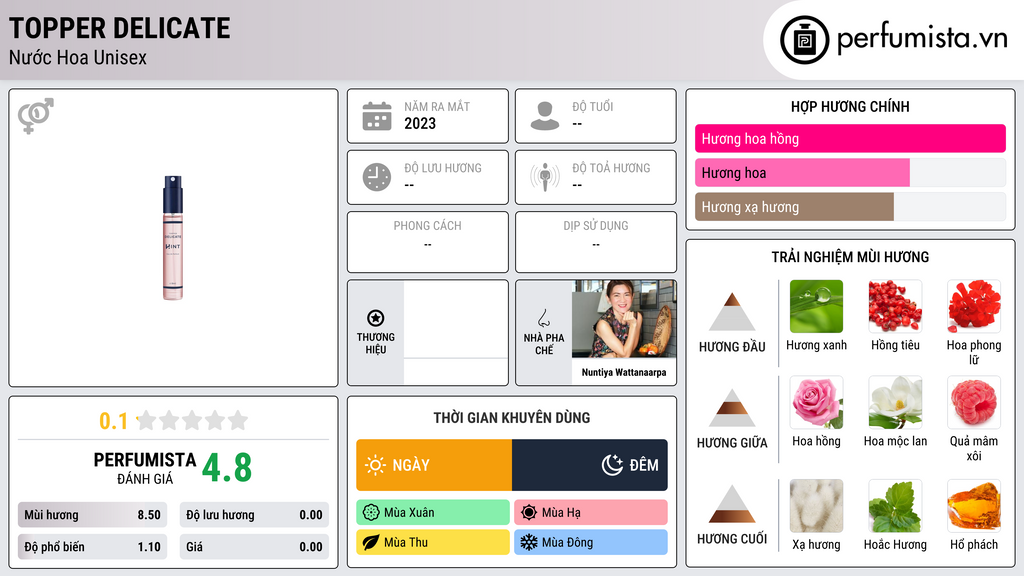Click the Hương xạ hương accord bar
Image resolution: width=1024 pixels, height=576 pixels.
pos(850,206)
